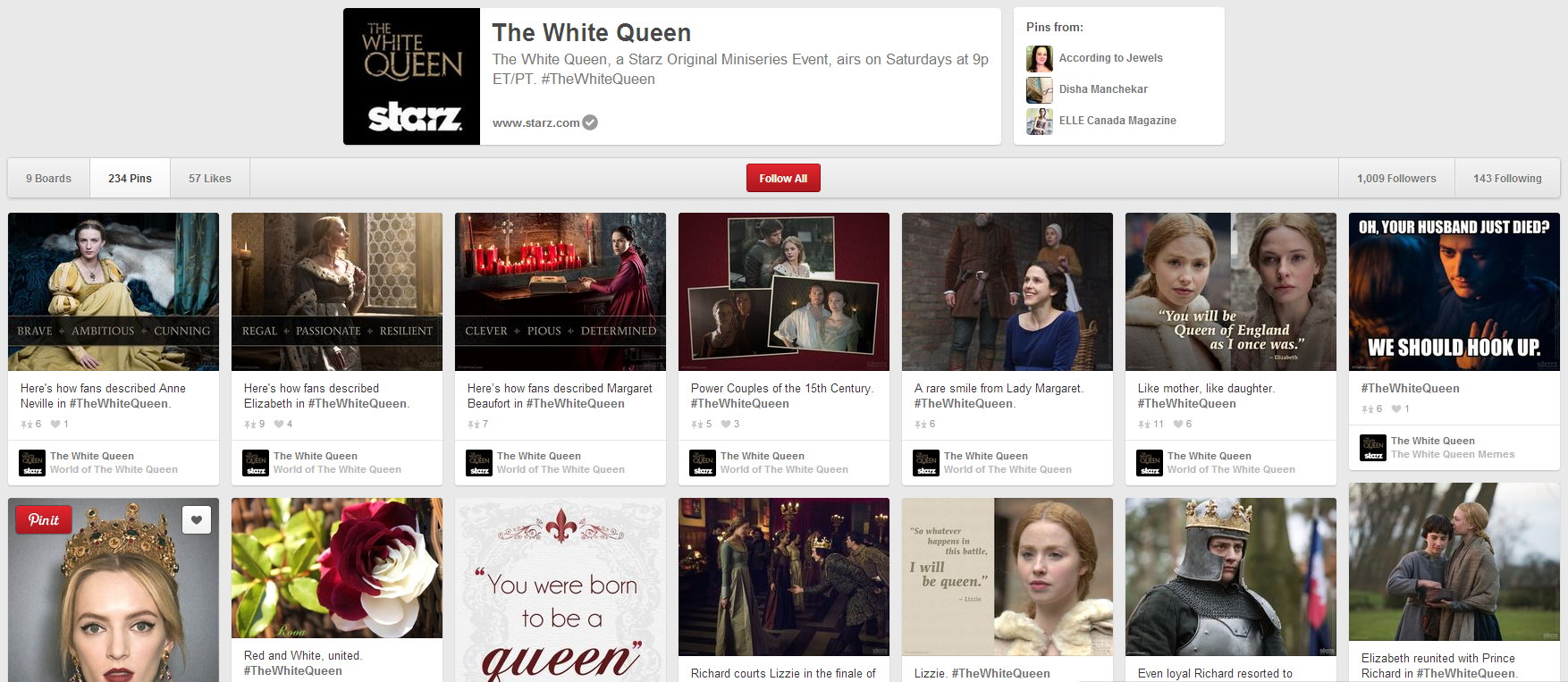Click the red Pin it button

click(44, 519)
